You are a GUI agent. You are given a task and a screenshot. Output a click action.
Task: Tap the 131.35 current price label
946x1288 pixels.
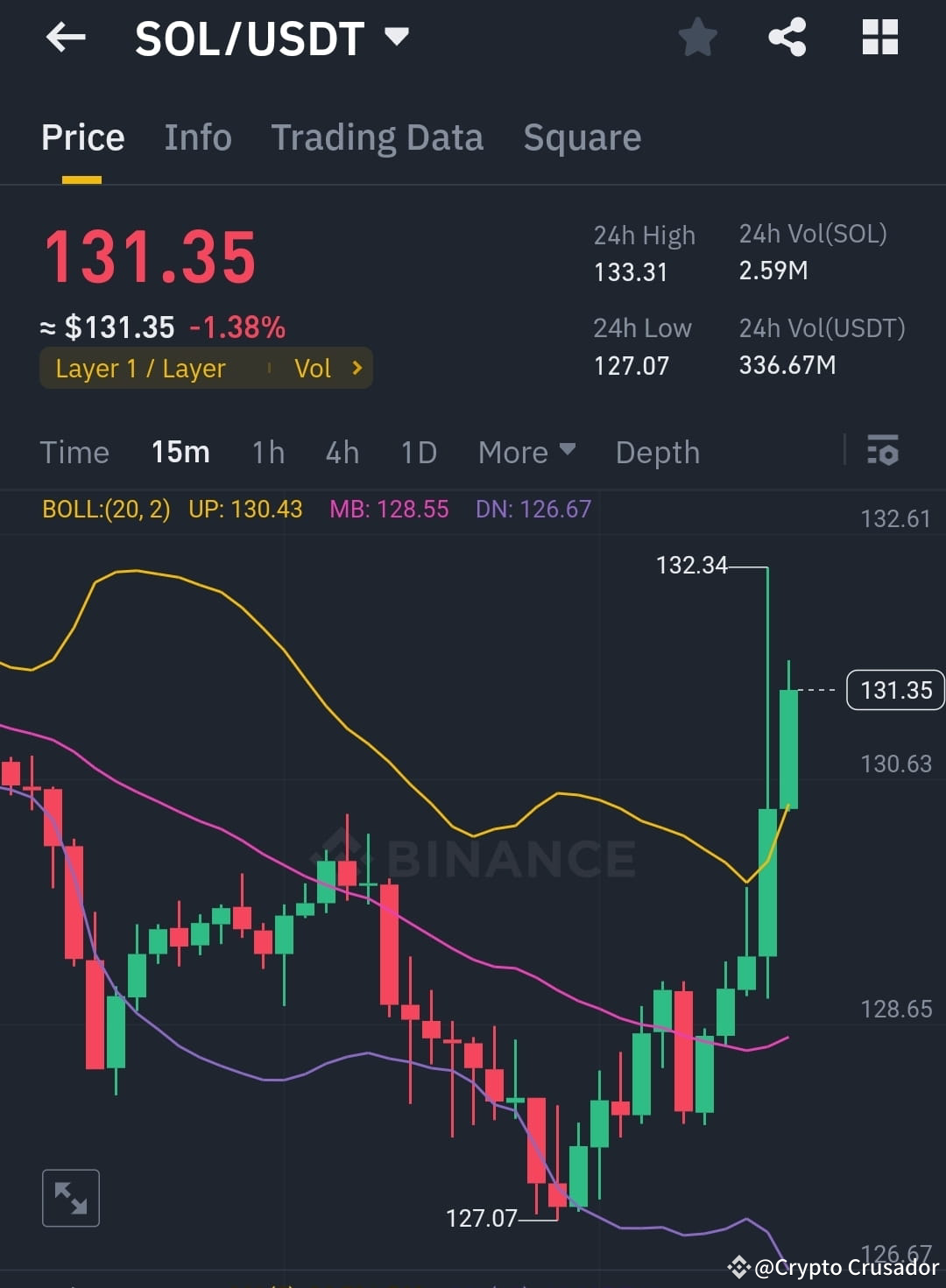(x=894, y=690)
